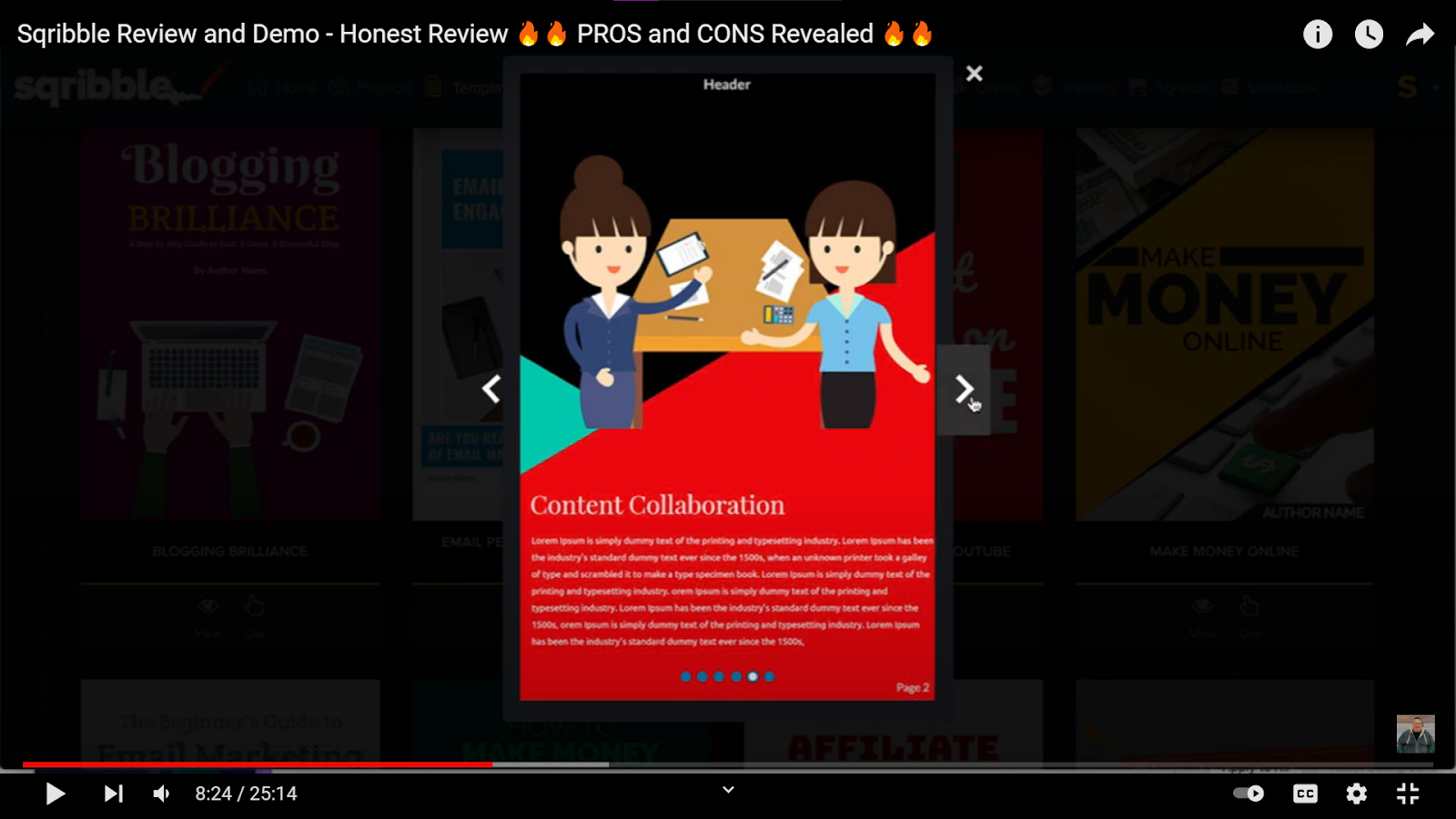
Task: Select the highlighted fifth pagination dot
Action: click(753, 676)
